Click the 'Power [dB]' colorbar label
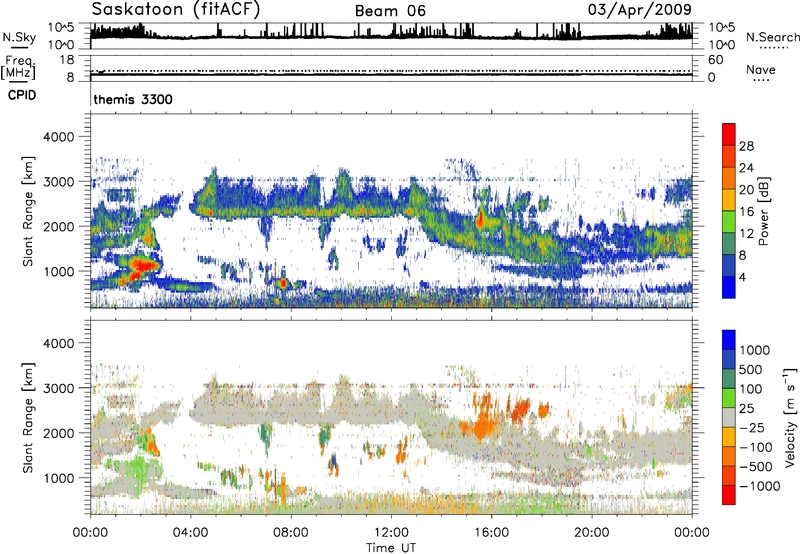The width and height of the screenshot is (800, 554). coord(763,211)
